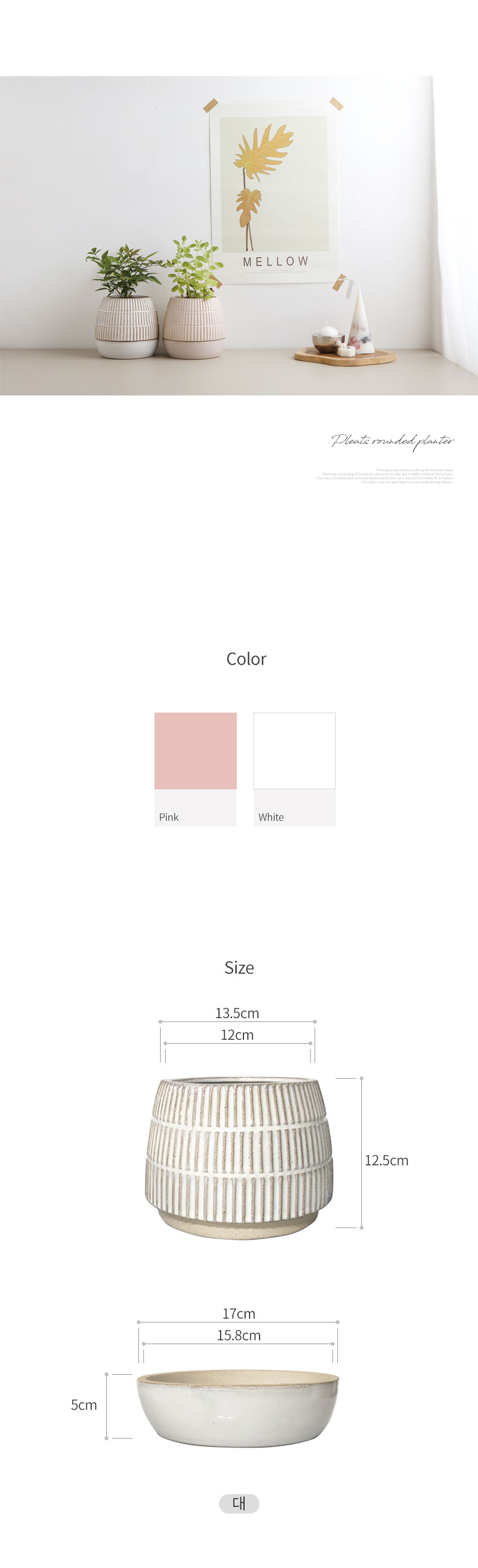478x1568 pixels.
Task: Click the MELLOW poster on the wall
Action: pyautogui.click(x=275, y=192)
